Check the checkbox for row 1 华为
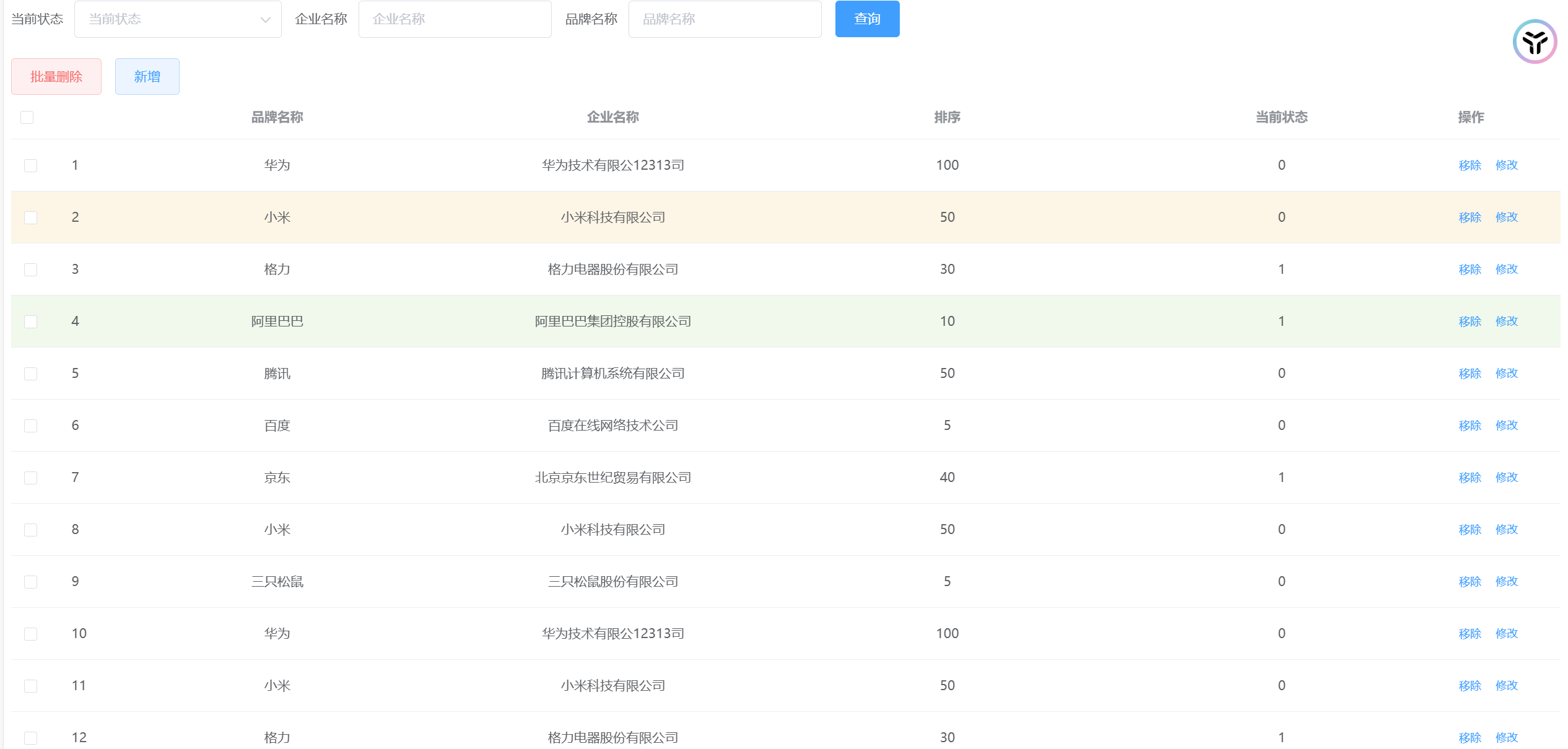 pos(30,165)
